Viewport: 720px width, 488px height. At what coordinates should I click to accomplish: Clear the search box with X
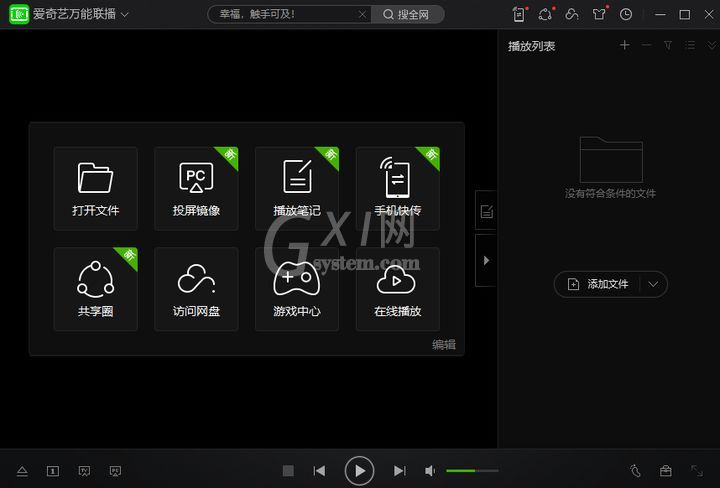362,15
